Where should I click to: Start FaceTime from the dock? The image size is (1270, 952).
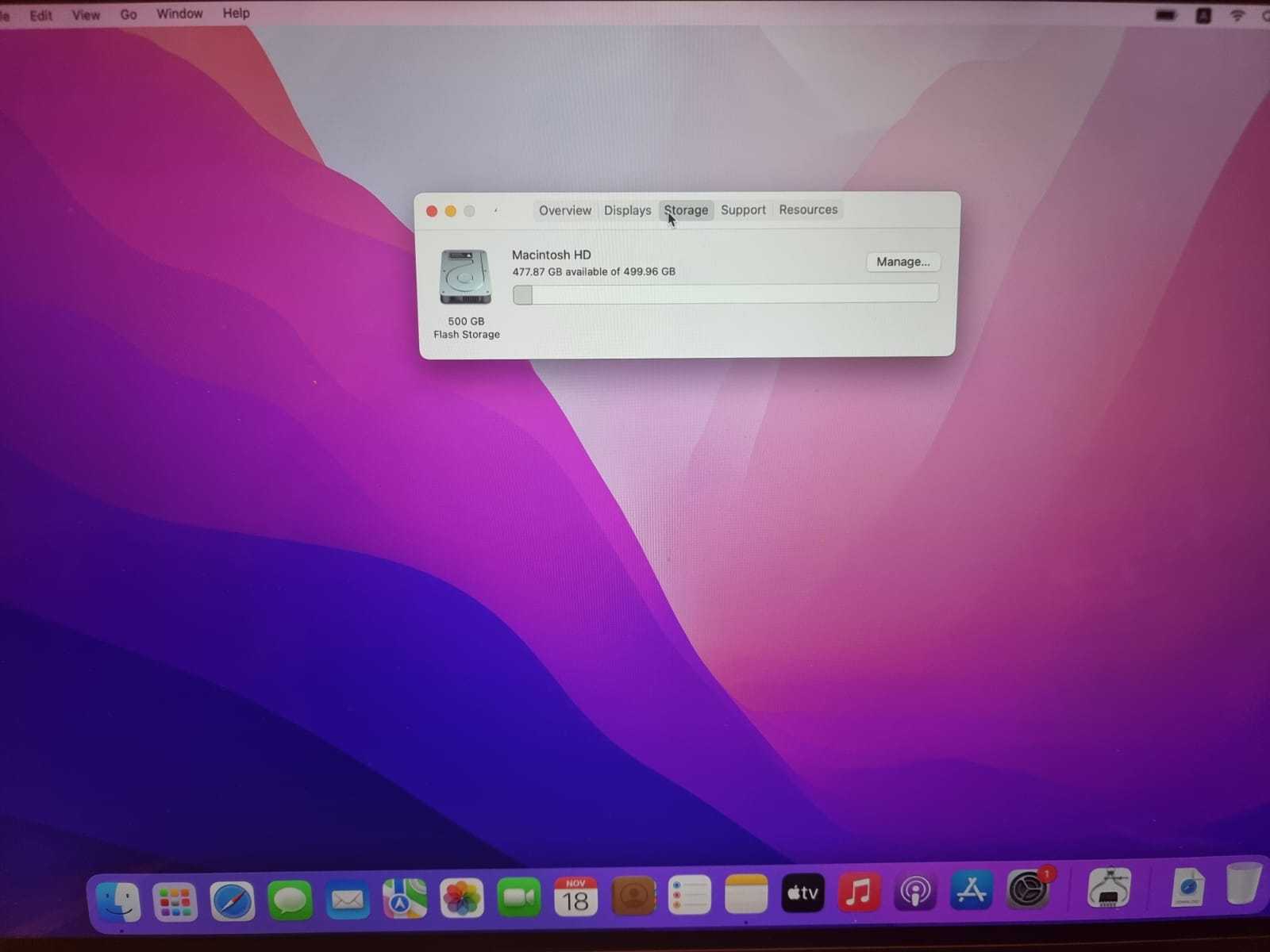(x=519, y=897)
